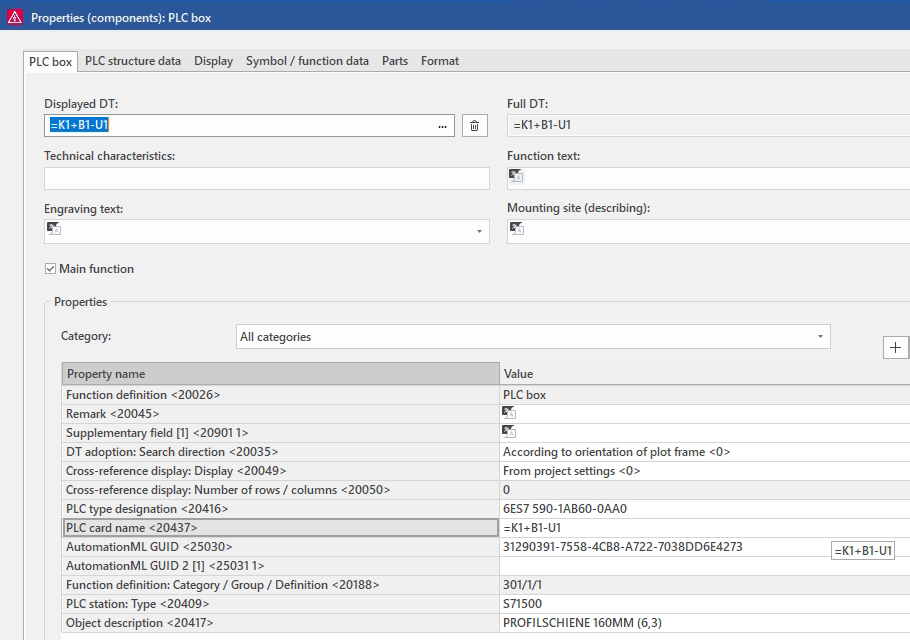This screenshot has height=640, width=910.
Task: Open the Symbol / function data tab
Action: (307, 61)
